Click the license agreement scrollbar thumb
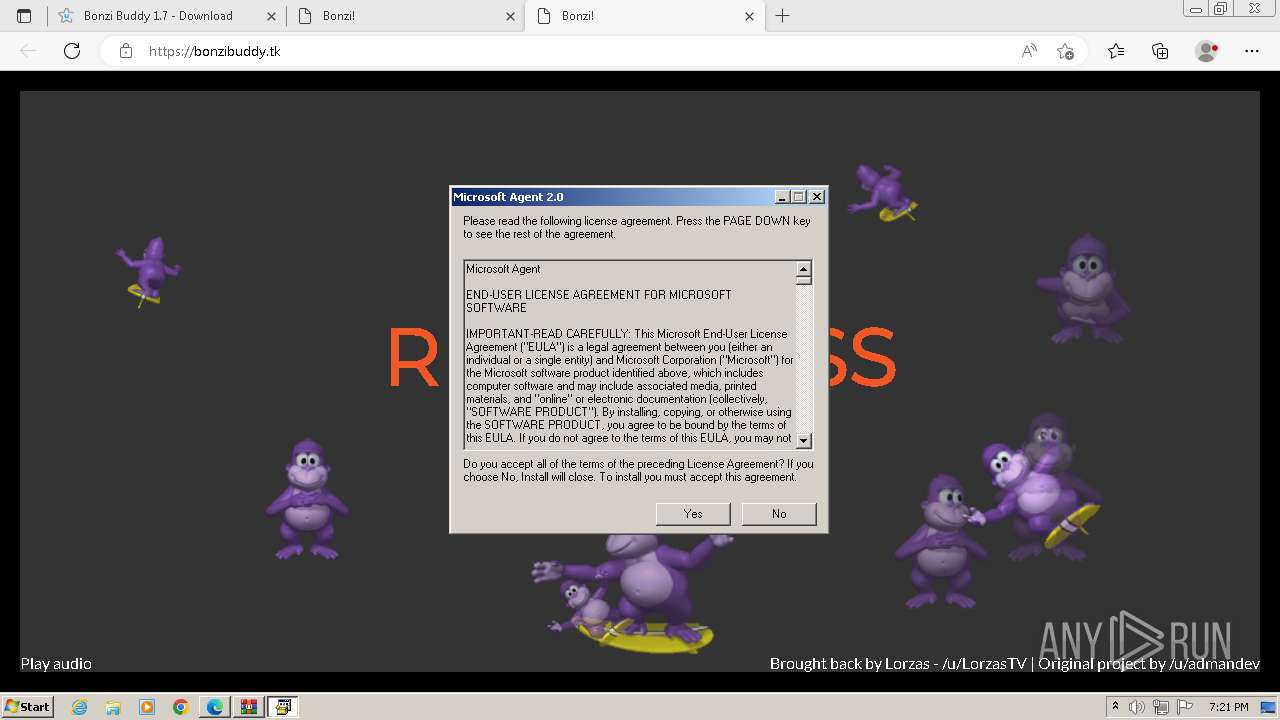Viewport: 1280px width, 720px height. [x=804, y=281]
